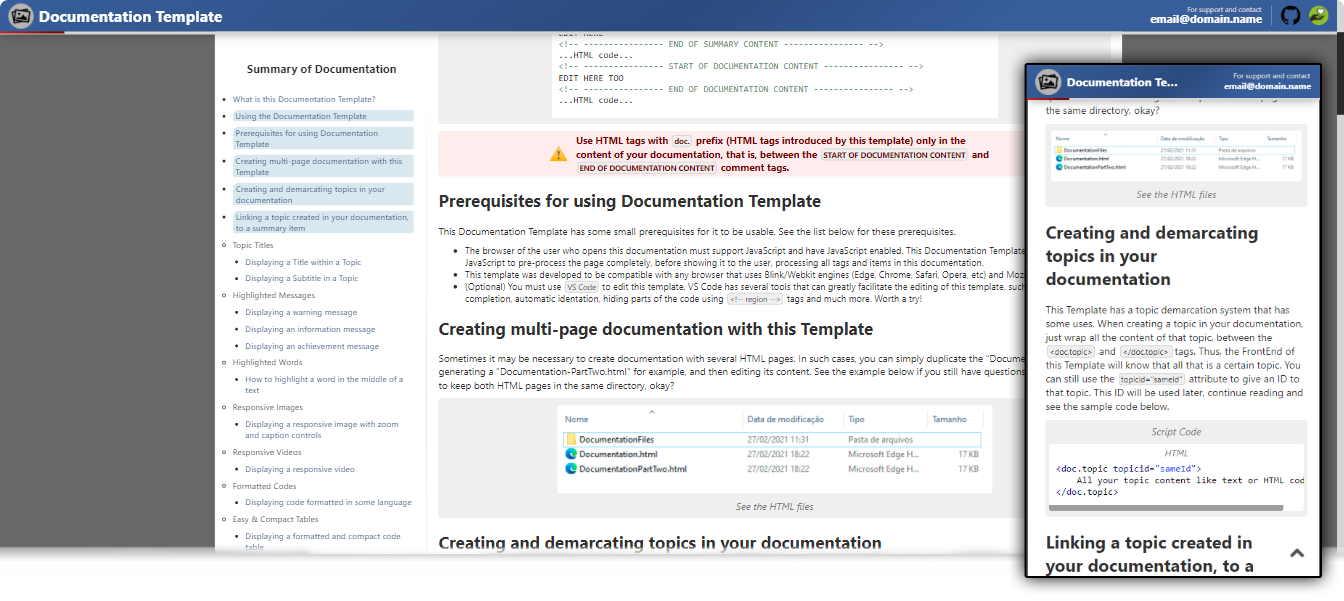Click the Responsive Images summary category
The width and height of the screenshot is (1344, 601).
pos(268,407)
